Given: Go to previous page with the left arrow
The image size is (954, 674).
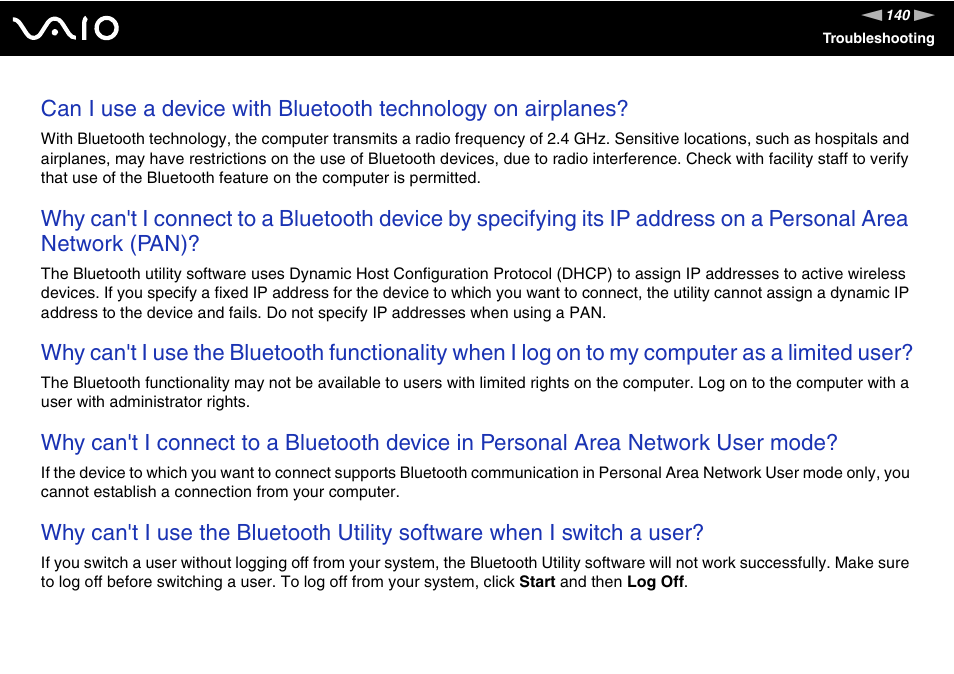Looking at the screenshot, I should 872,15.
